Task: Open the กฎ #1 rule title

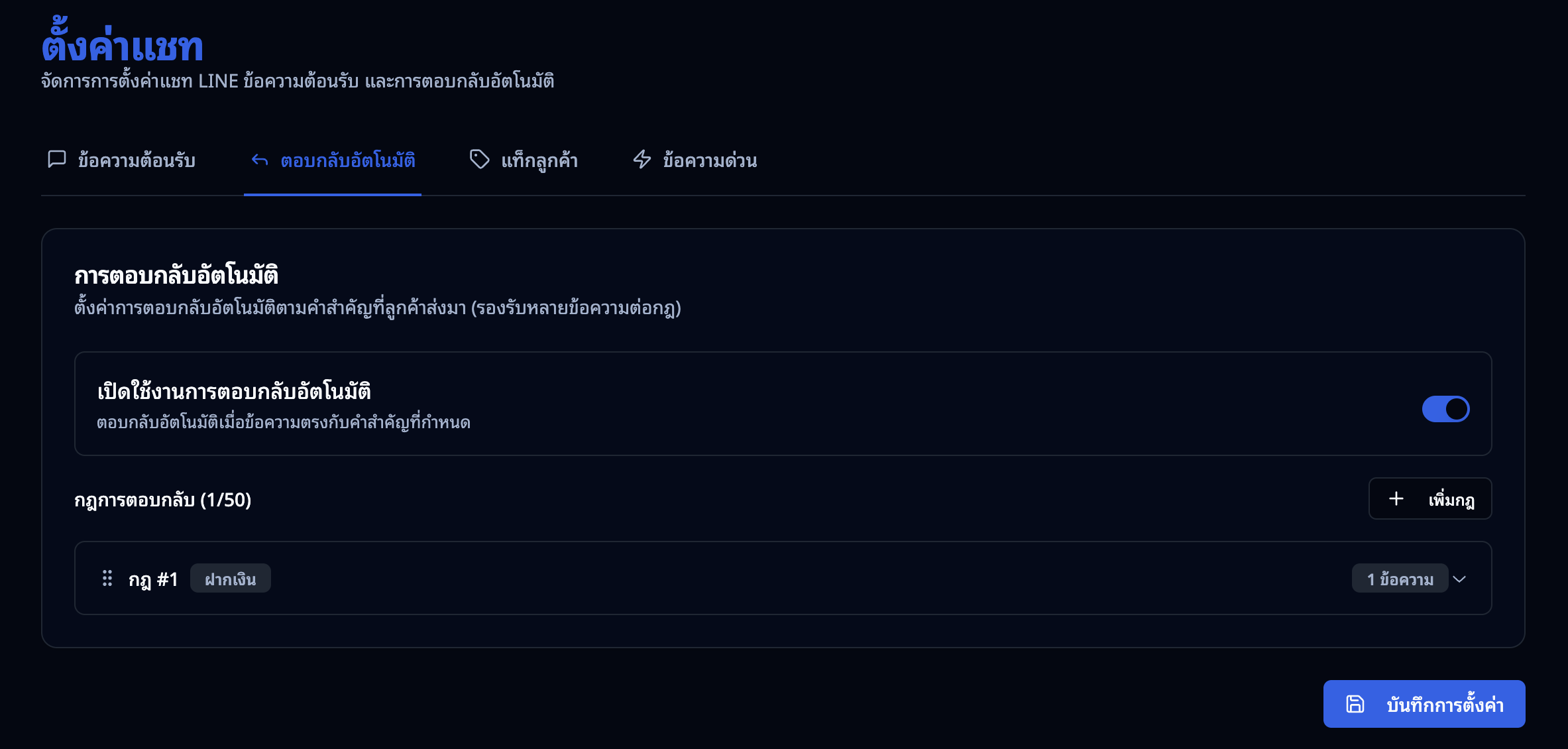Action: (x=153, y=579)
